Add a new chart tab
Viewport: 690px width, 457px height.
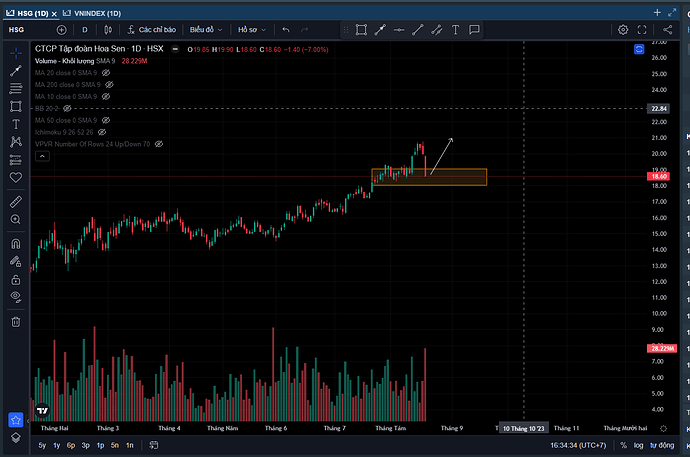coord(657,13)
